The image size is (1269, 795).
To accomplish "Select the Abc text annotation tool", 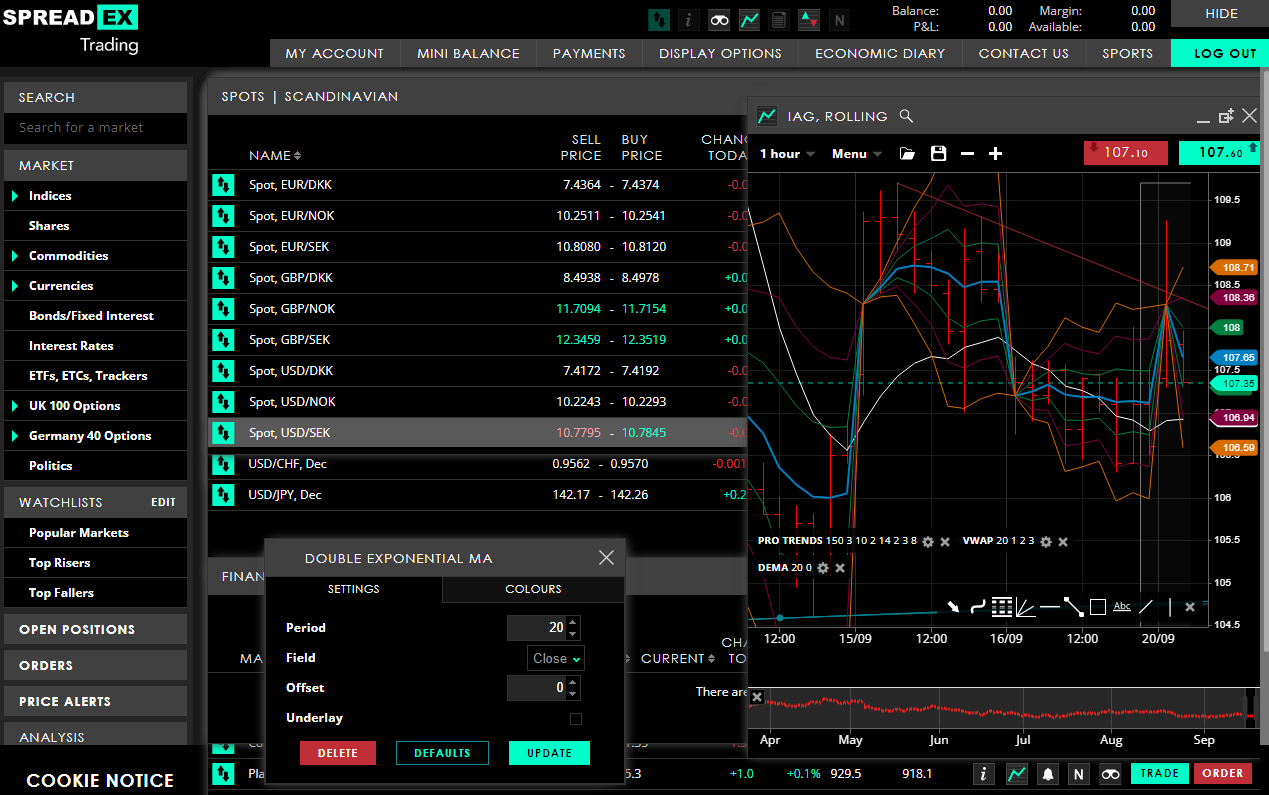I will pyautogui.click(x=1121, y=606).
